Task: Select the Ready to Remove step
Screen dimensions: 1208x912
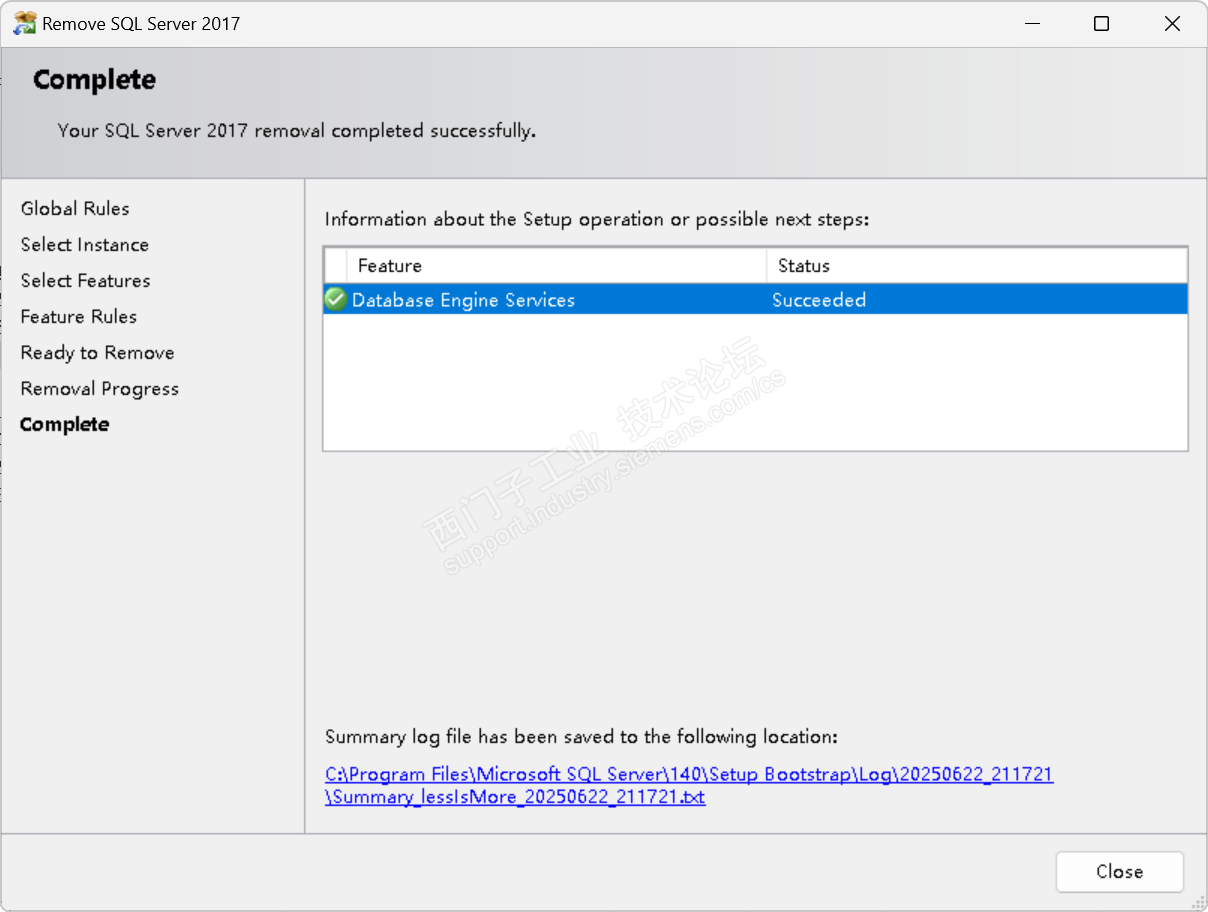Action: [x=98, y=352]
